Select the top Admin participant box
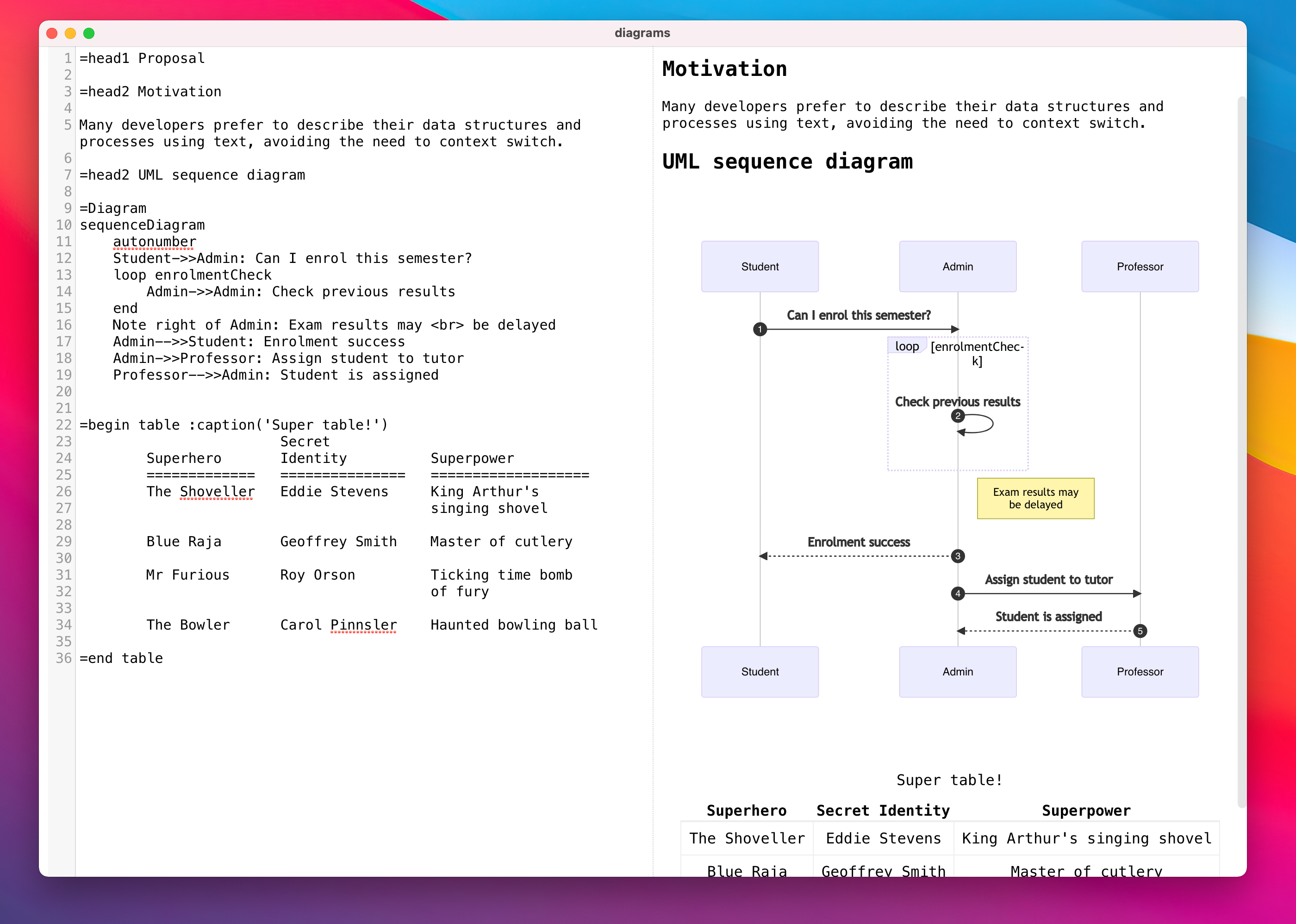Viewport: 1296px width, 924px height. [x=958, y=266]
